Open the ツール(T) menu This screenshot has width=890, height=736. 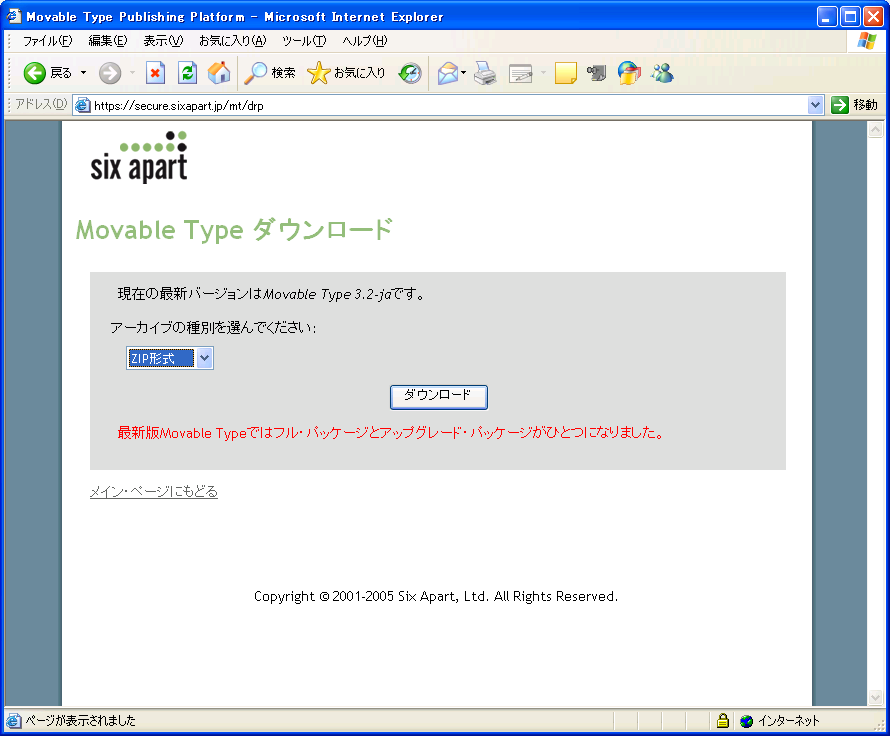click(304, 41)
